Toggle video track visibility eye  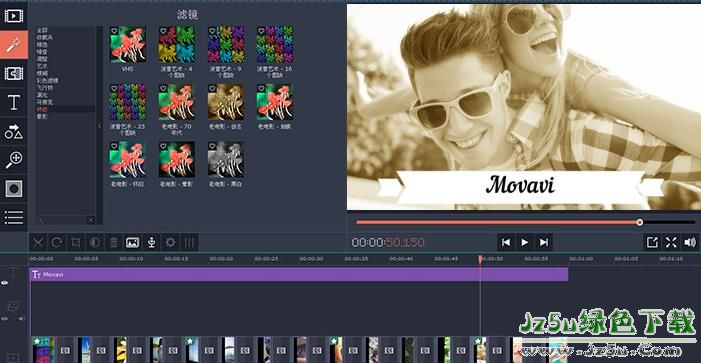[4, 319]
